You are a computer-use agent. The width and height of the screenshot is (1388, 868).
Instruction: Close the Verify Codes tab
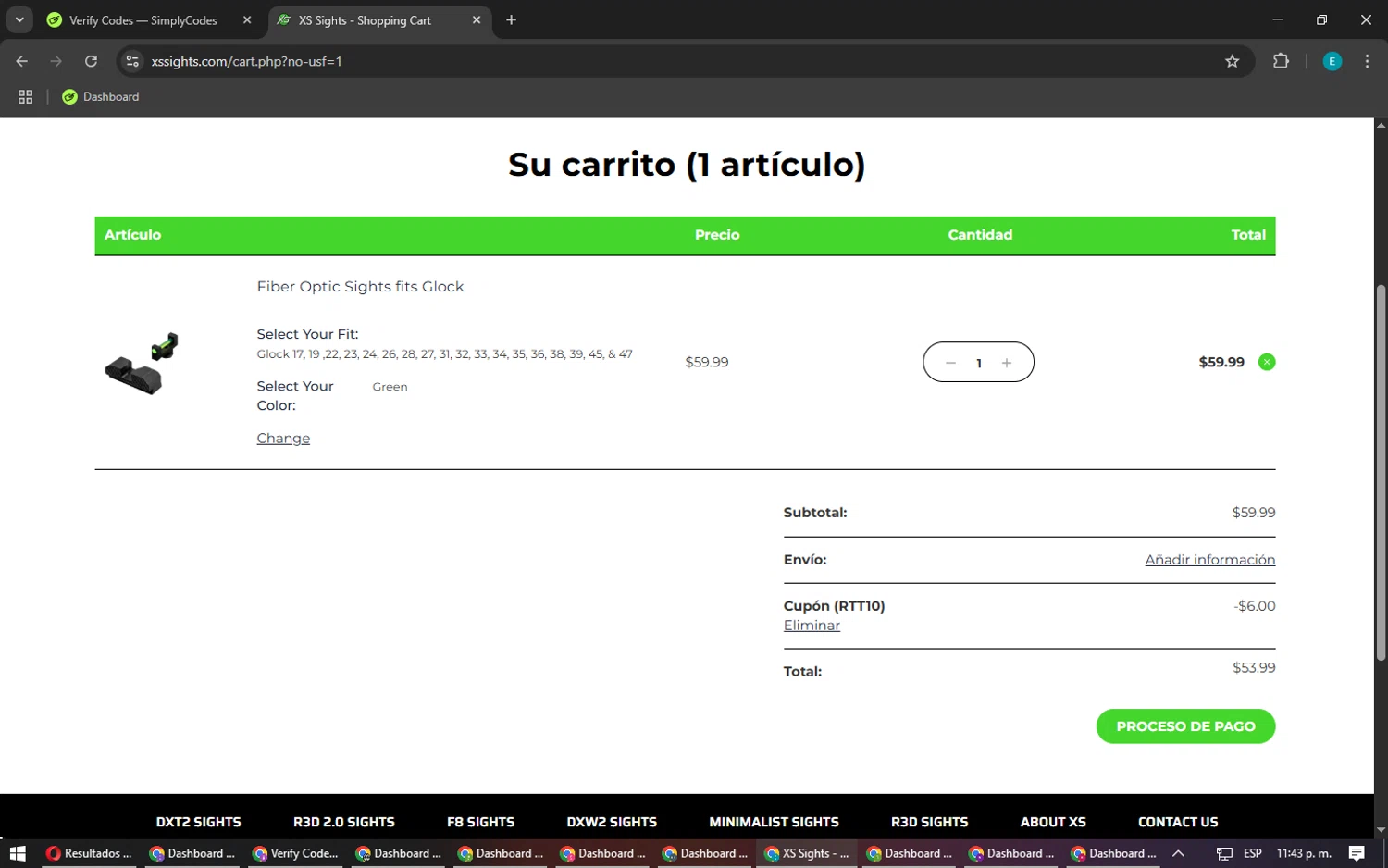247,20
